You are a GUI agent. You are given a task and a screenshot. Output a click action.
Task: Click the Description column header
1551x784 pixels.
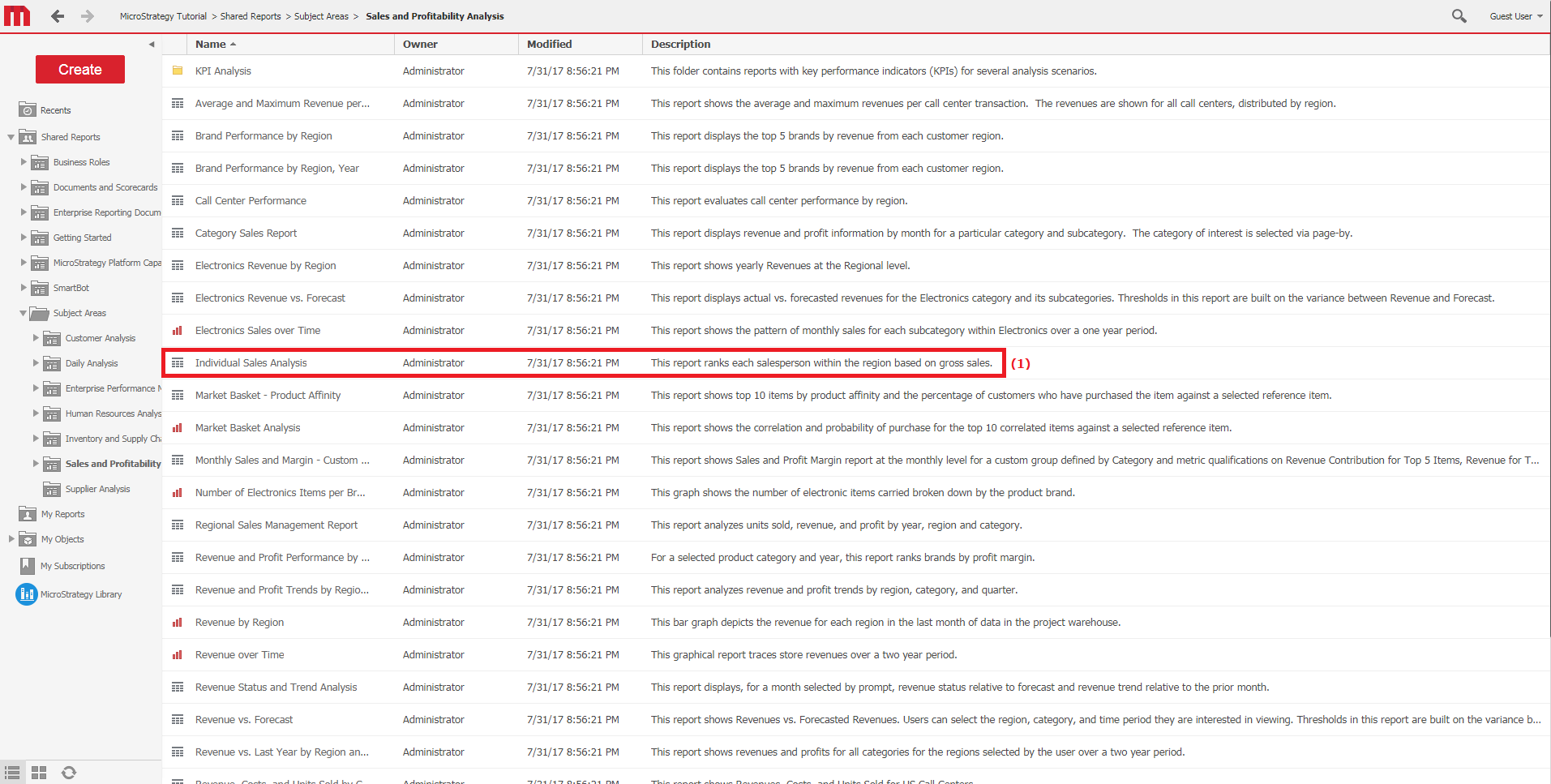click(680, 45)
